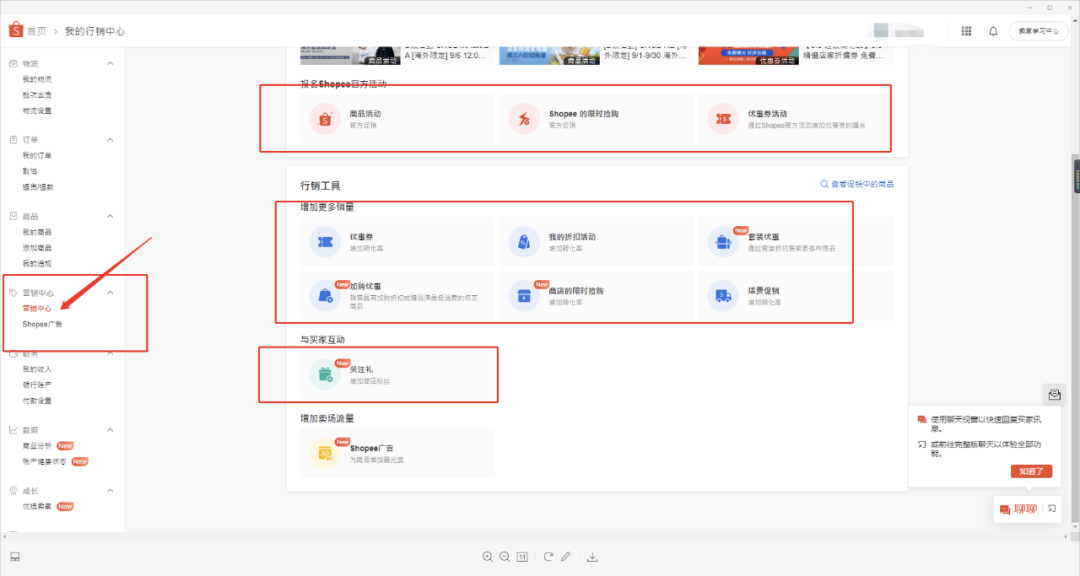Open the 聊聊 chat button

click(1018, 510)
